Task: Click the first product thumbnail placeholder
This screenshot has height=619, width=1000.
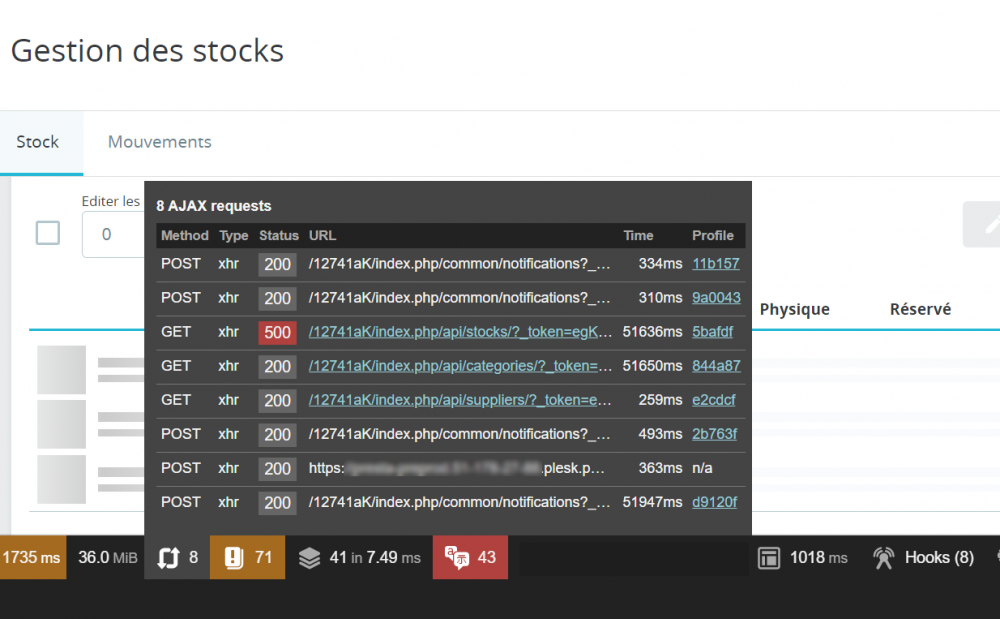Action: [61, 370]
